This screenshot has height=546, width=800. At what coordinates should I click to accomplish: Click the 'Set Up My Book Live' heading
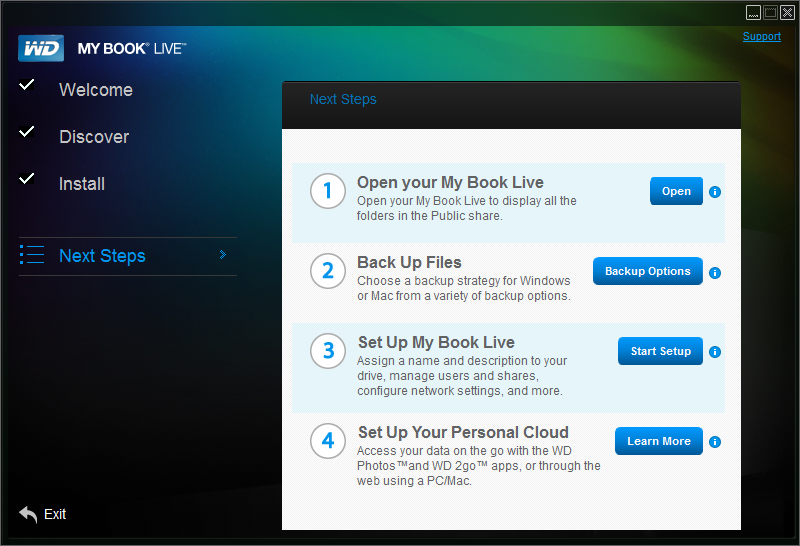[436, 342]
